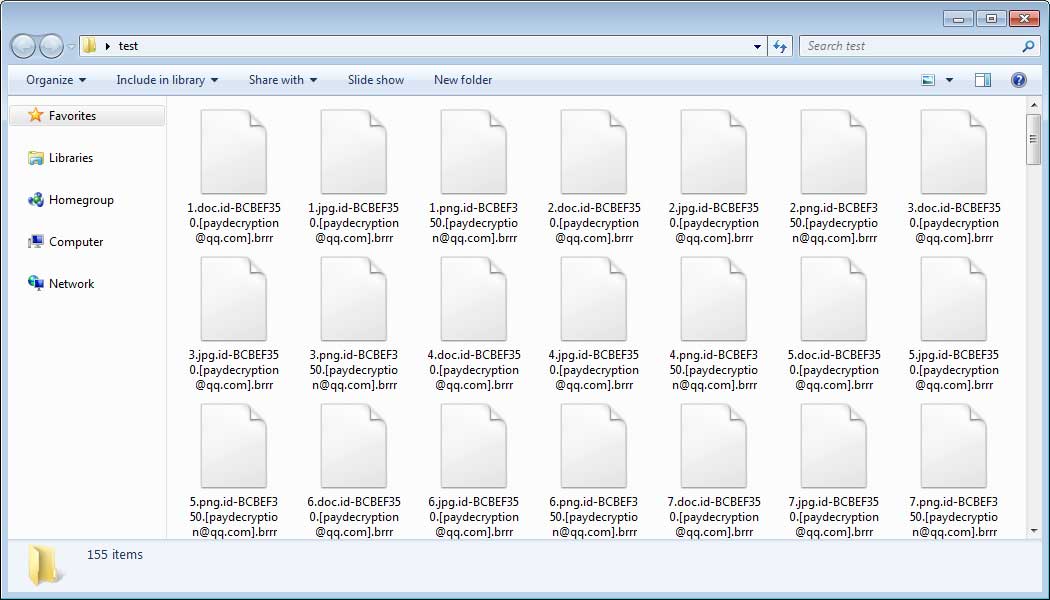Click the New folder button
This screenshot has width=1050, height=600.
click(x=463, y=80)
